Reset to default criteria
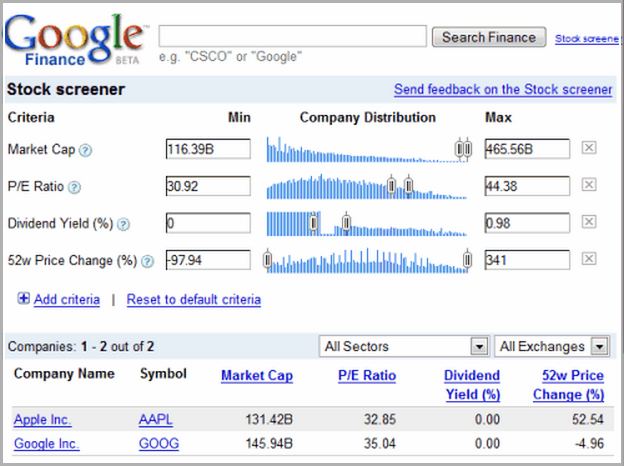Screen dimensions: 624x466 pyautogui.click(x=194, y=299)
